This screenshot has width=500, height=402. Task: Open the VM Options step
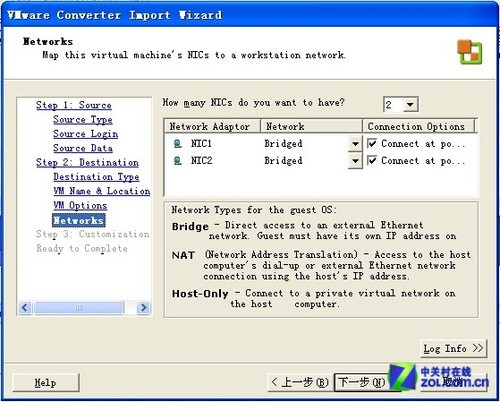coord(80,205)
